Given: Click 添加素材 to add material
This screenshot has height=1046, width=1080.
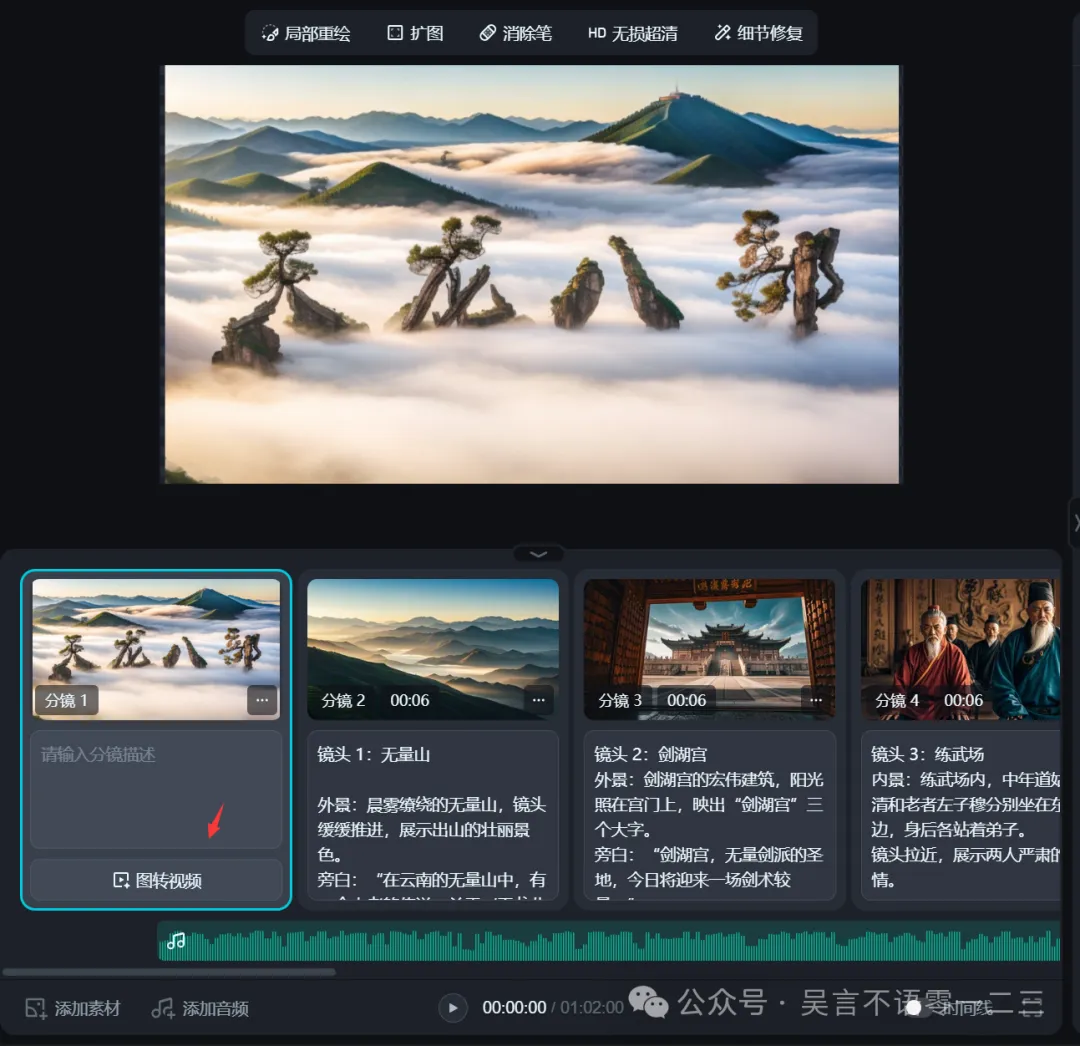Looking at the screenshot, I should coord(73,1008).
